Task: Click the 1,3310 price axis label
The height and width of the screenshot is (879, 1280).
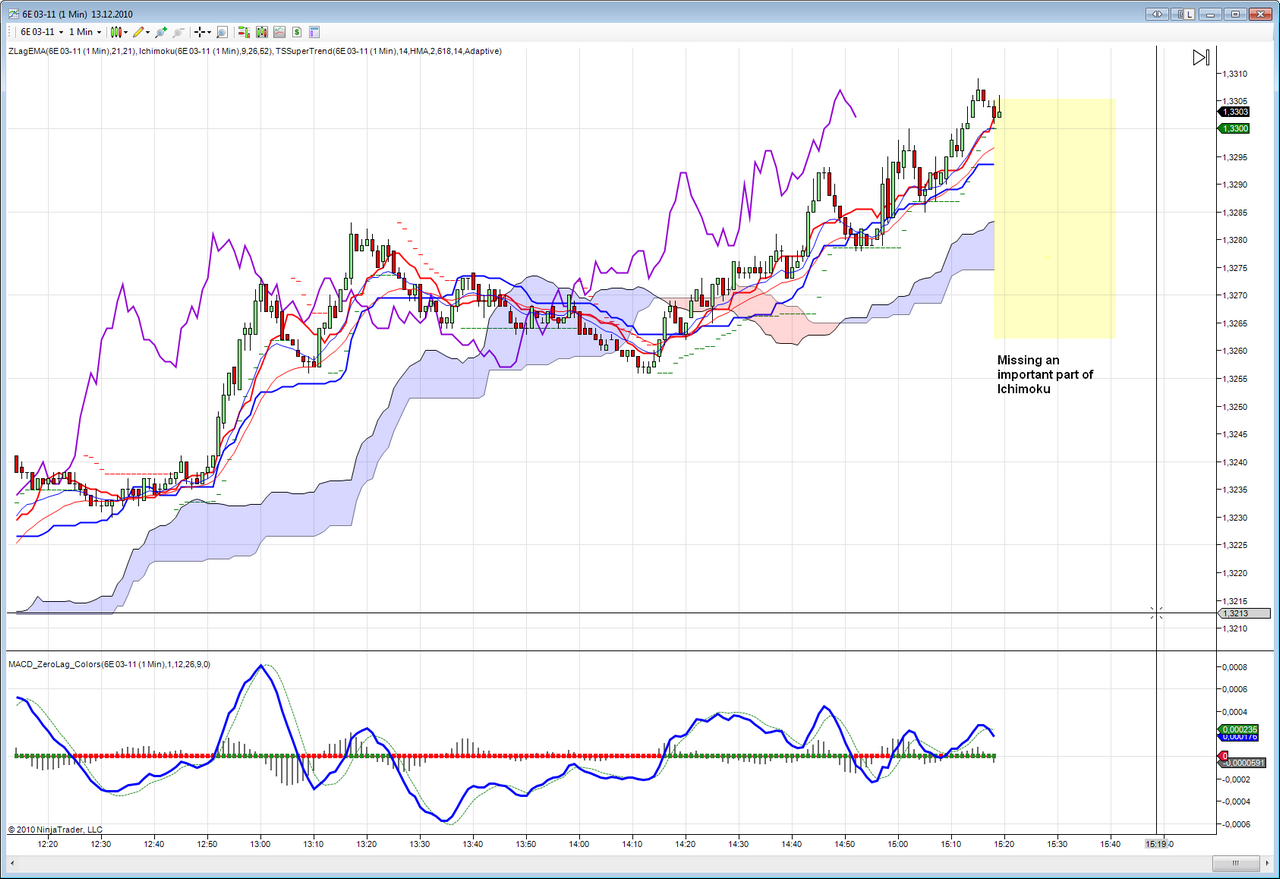Action: (1236, 74)
